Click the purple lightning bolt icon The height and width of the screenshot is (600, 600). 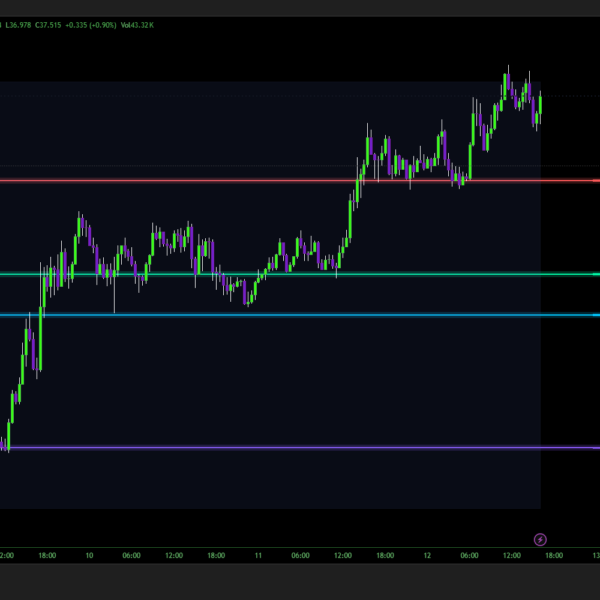541,539
